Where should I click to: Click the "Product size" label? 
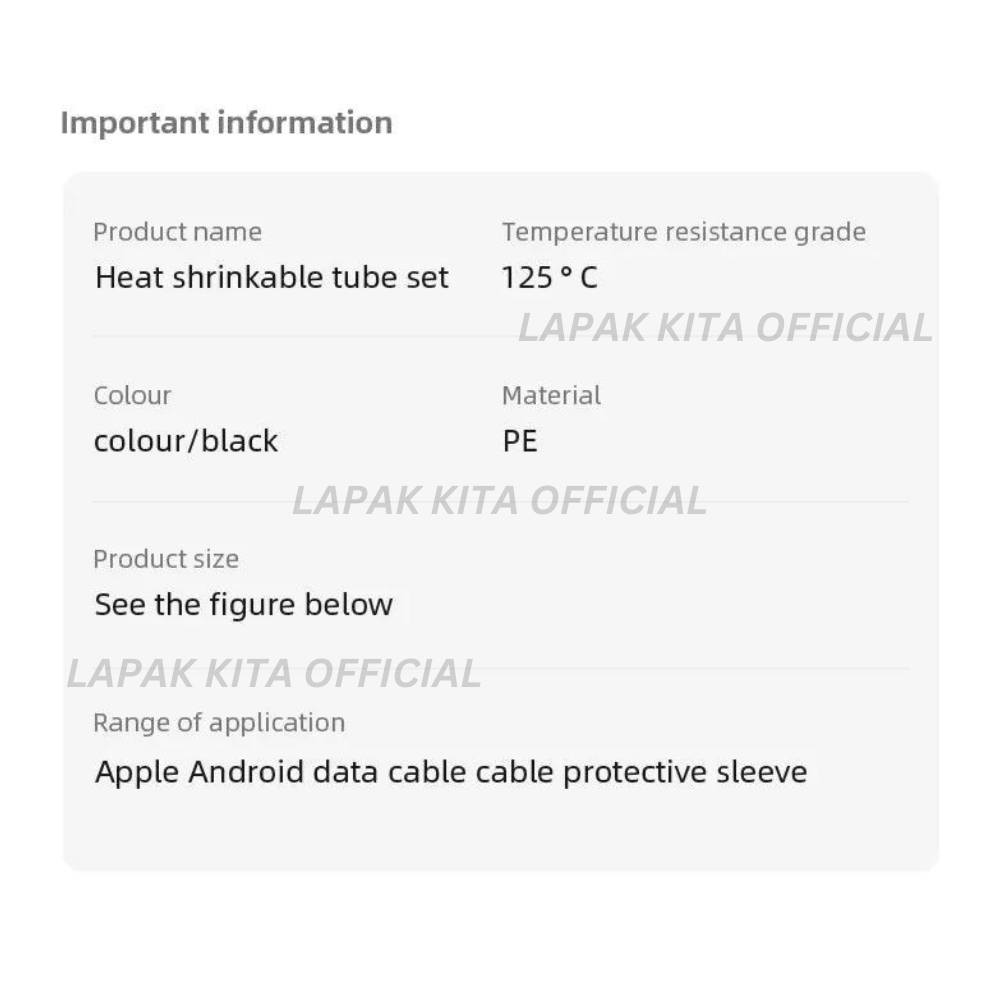(x=166, y=559)
